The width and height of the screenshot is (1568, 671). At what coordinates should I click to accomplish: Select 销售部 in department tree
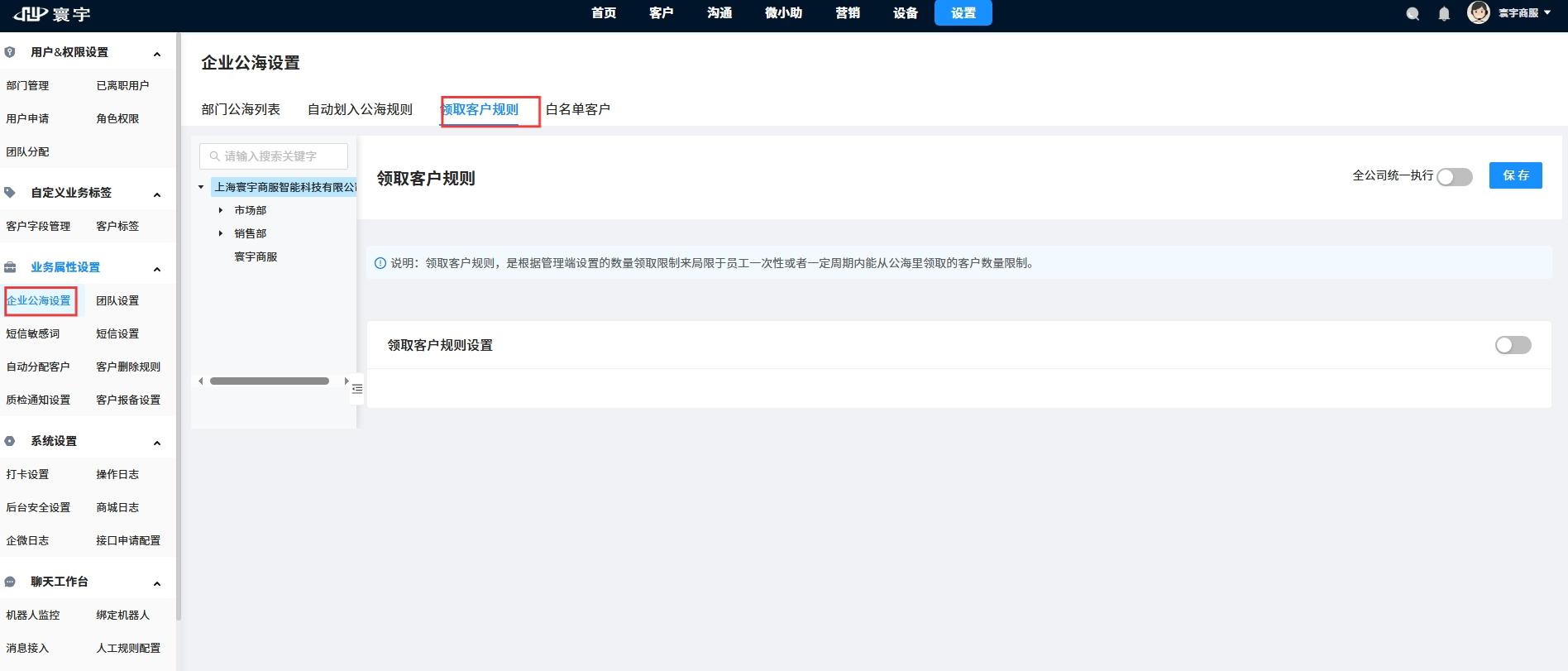[250, 233]
